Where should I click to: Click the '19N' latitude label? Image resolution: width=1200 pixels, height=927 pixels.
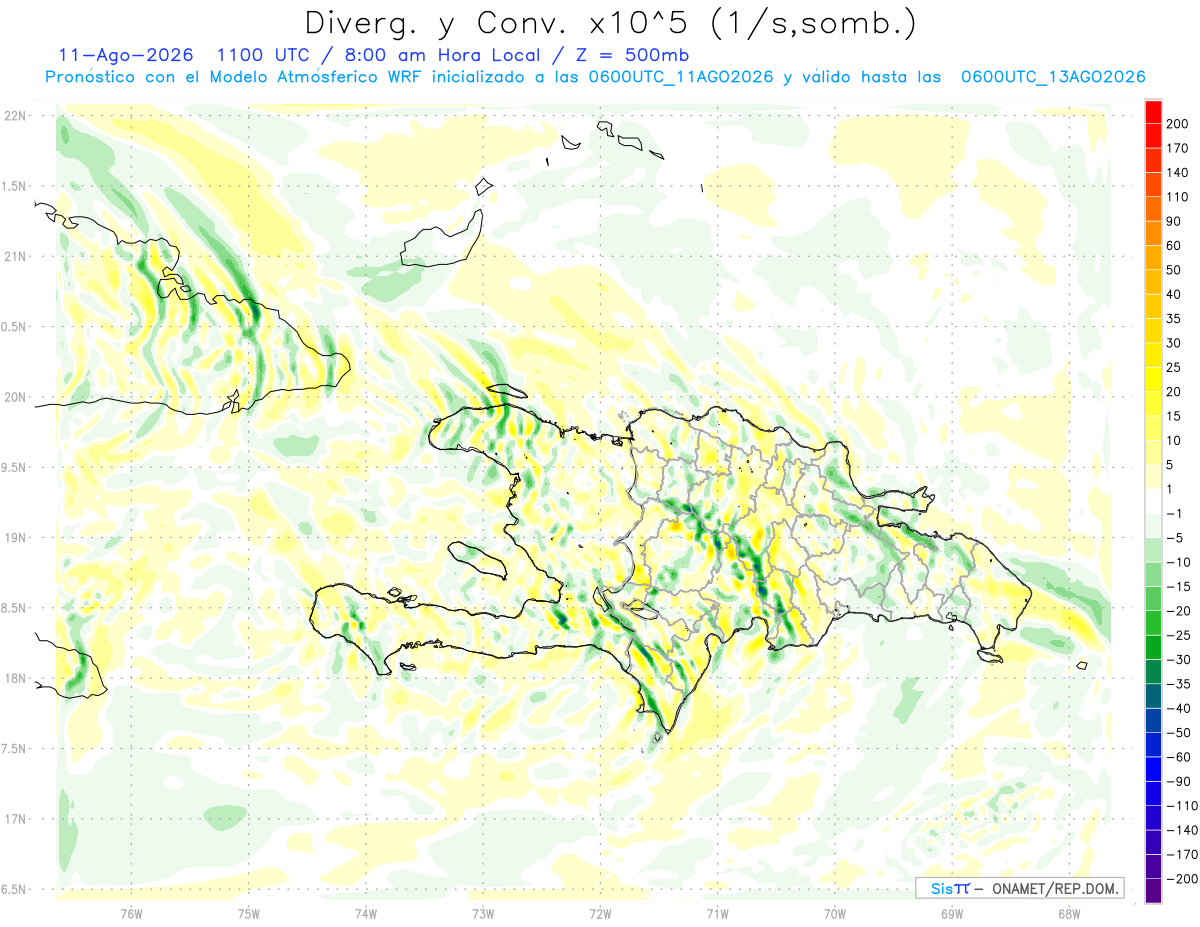[x=15, y=537]
